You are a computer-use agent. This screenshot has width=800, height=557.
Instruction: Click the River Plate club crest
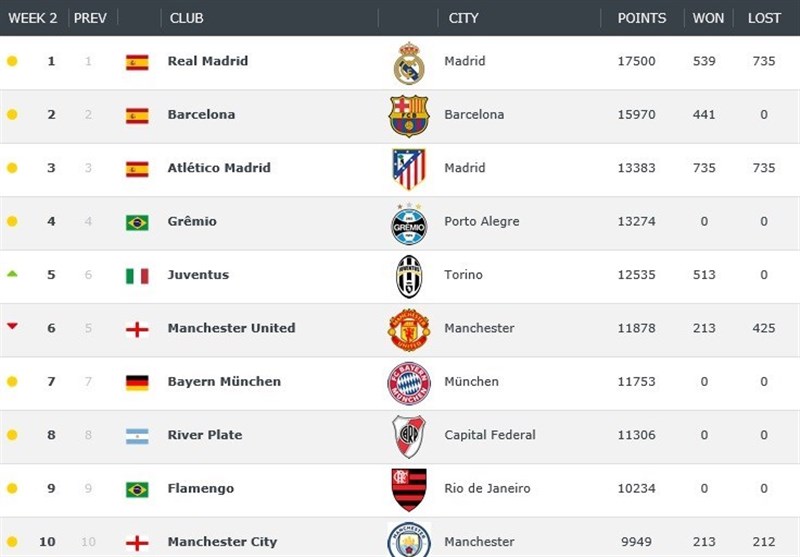[x=409, y=436]
